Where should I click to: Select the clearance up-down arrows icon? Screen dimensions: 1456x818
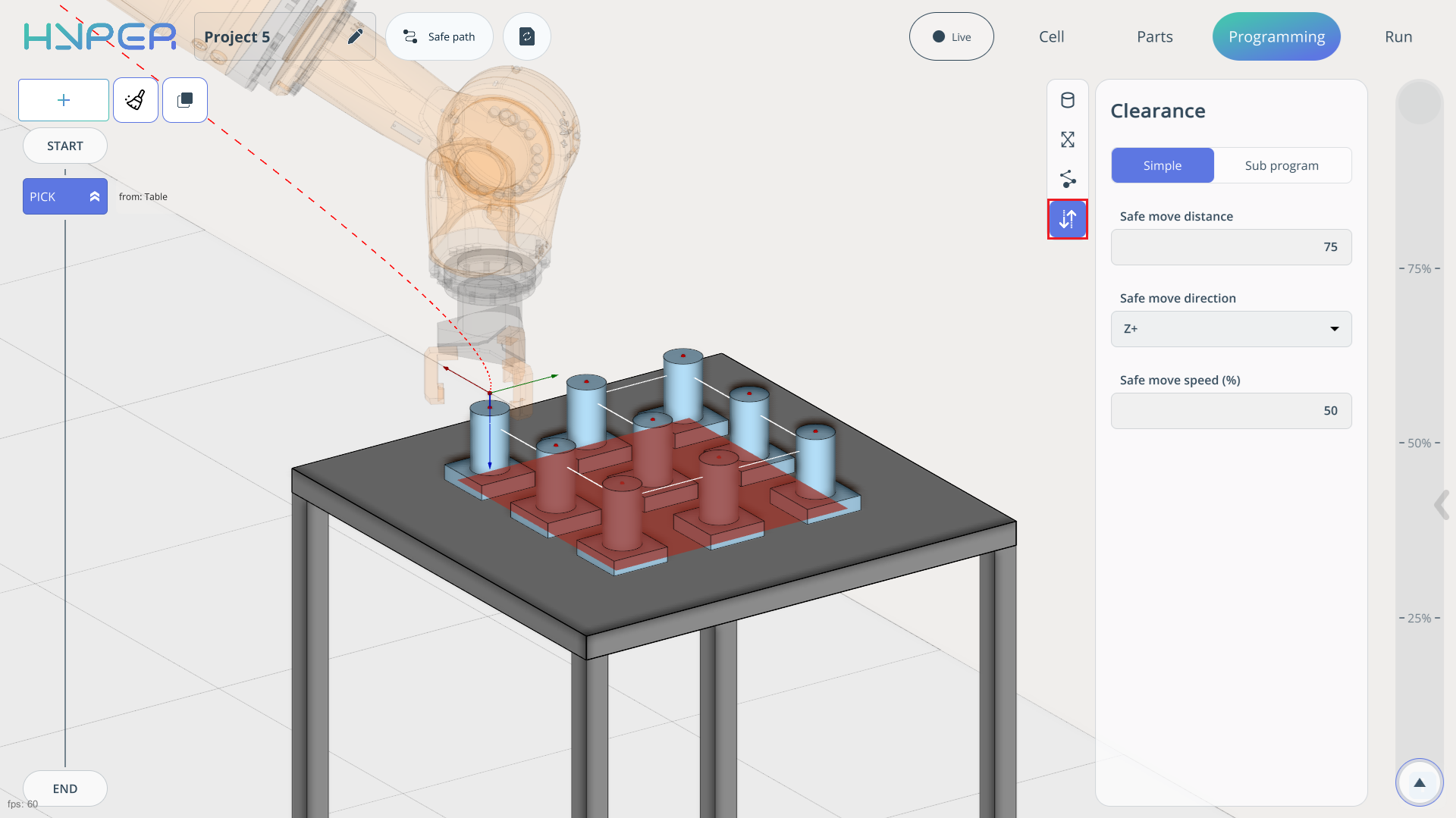[1068, 219]
